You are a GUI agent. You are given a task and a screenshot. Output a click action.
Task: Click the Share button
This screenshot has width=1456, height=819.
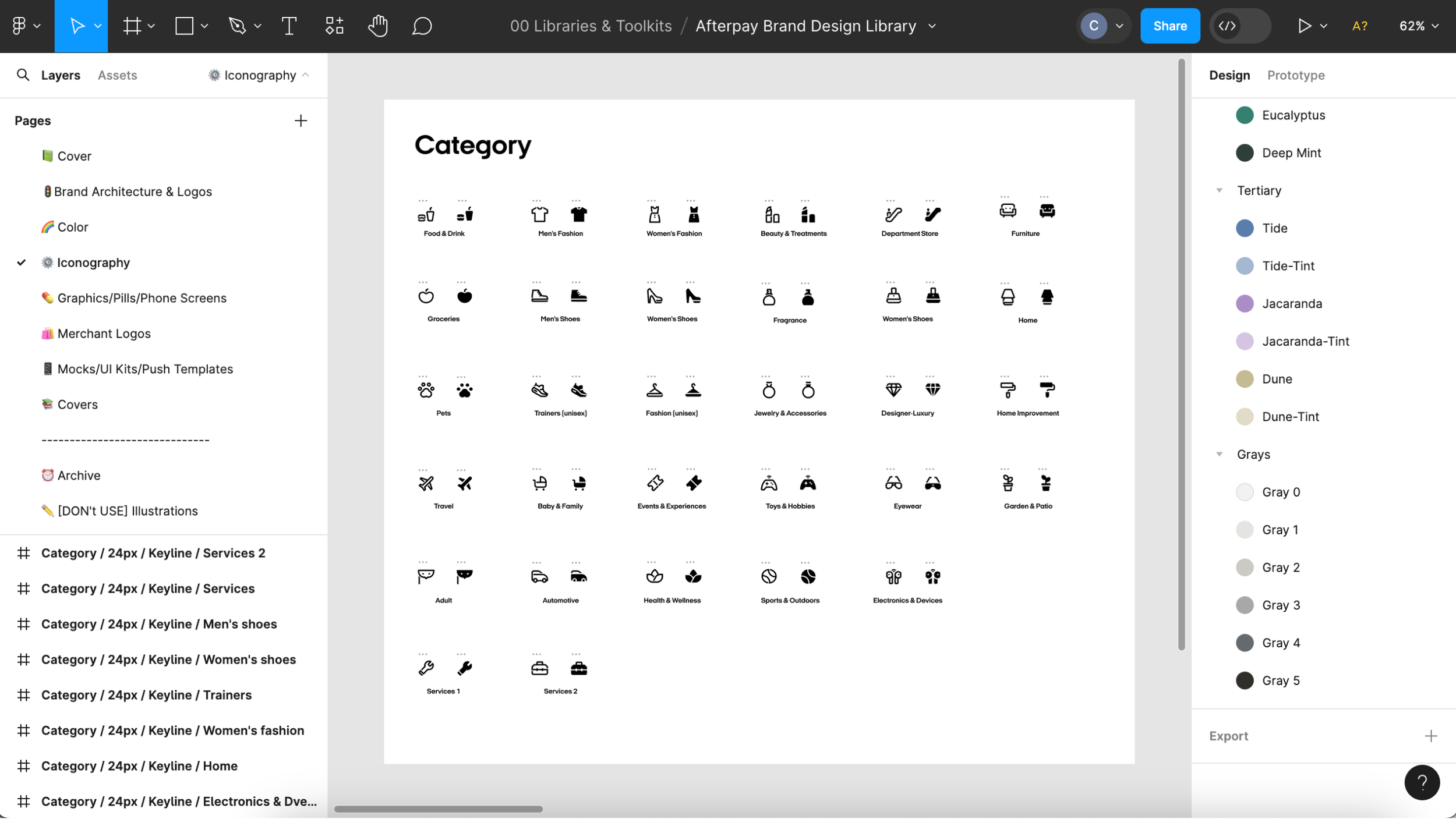(1169, 26)
